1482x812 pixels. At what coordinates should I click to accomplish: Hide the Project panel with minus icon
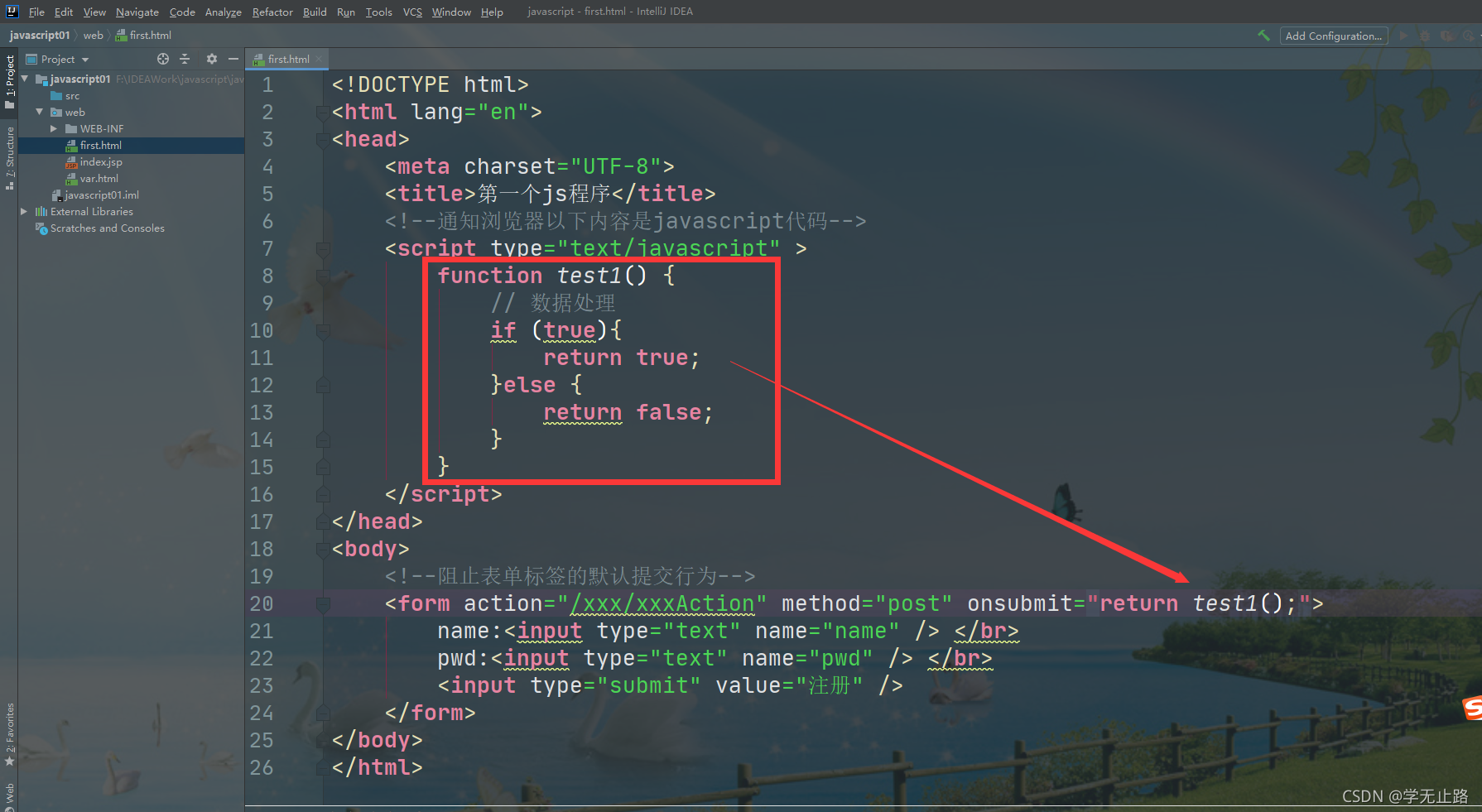point(233,59)
